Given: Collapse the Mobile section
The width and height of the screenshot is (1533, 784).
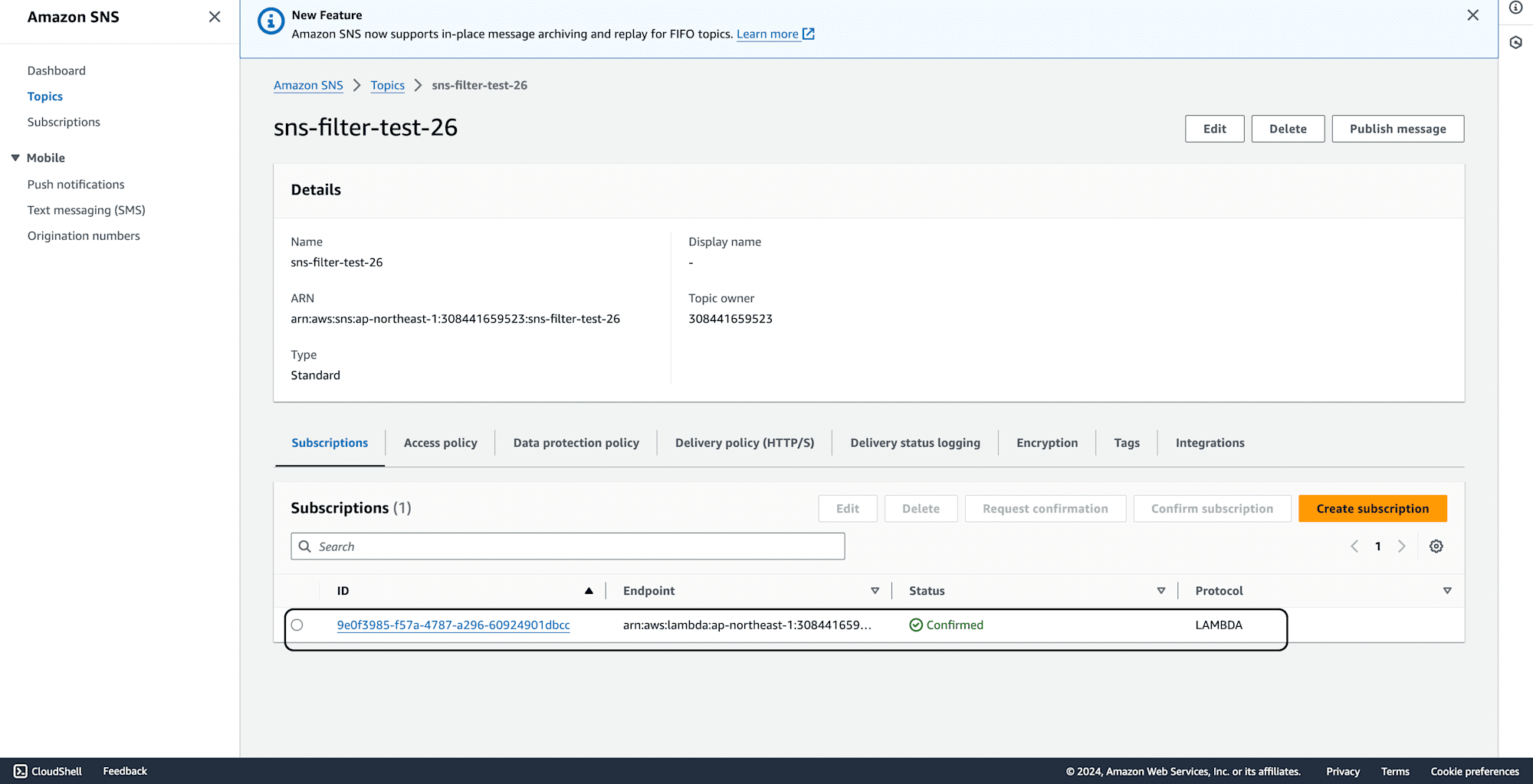Looking at the screenshot, I should tap(15, 158).
